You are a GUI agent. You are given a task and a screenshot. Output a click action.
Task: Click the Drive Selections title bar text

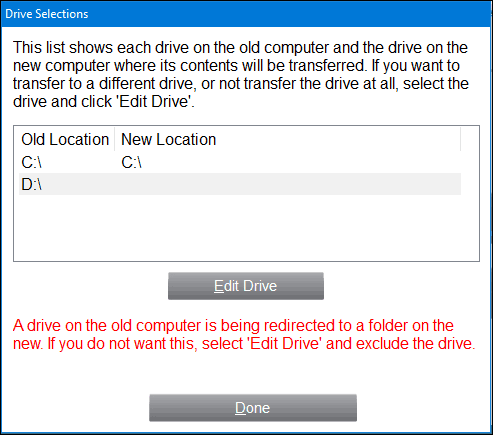(x=47, y=14)
